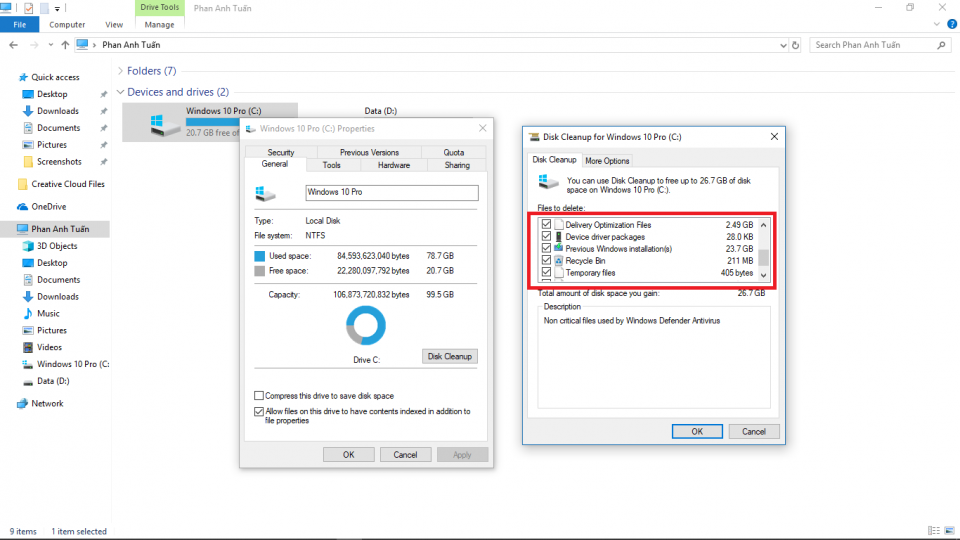
Task: Click OK in the Properties dialog
Action: pyautogui.click(x=348, y=455)
